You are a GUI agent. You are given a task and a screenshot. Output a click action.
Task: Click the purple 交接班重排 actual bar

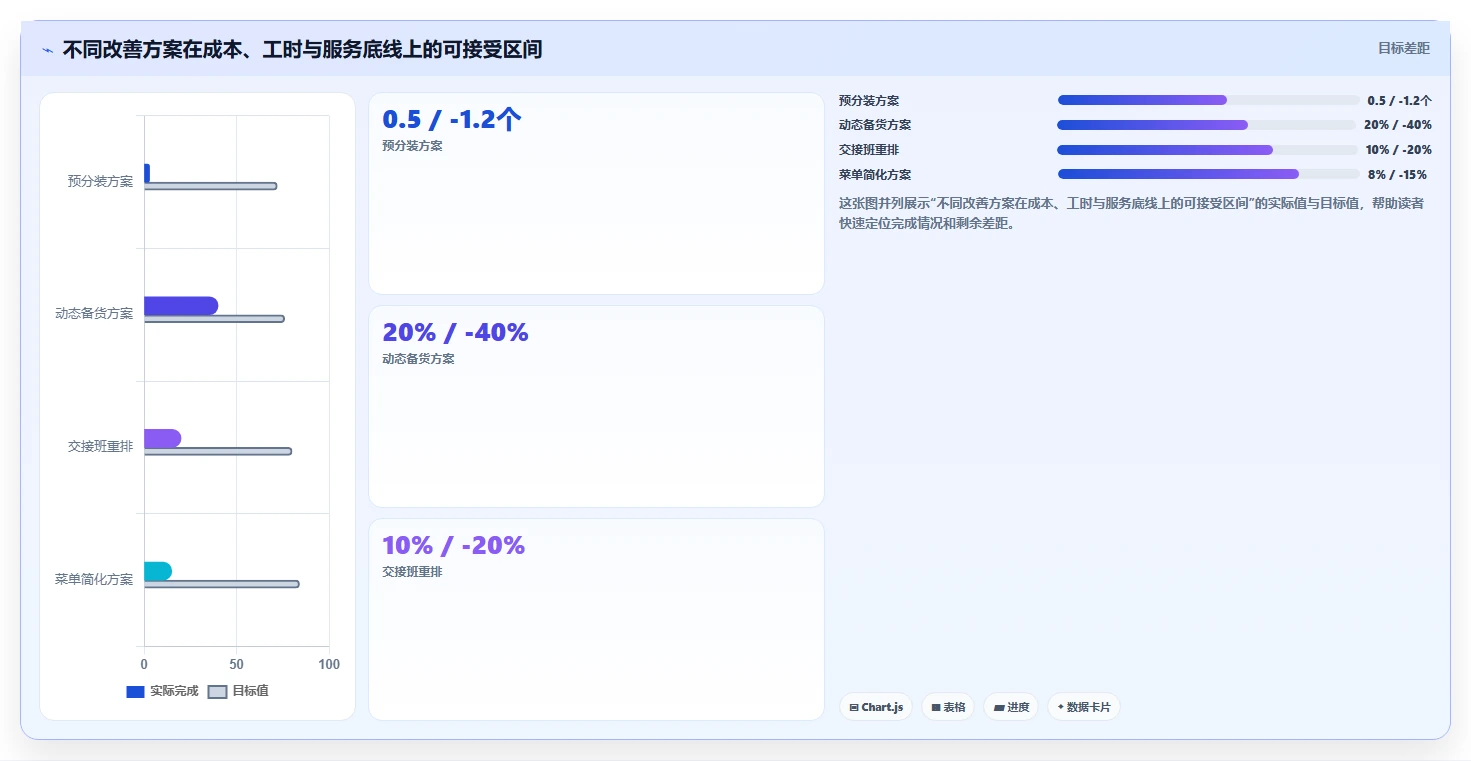[x=162, y=438]
